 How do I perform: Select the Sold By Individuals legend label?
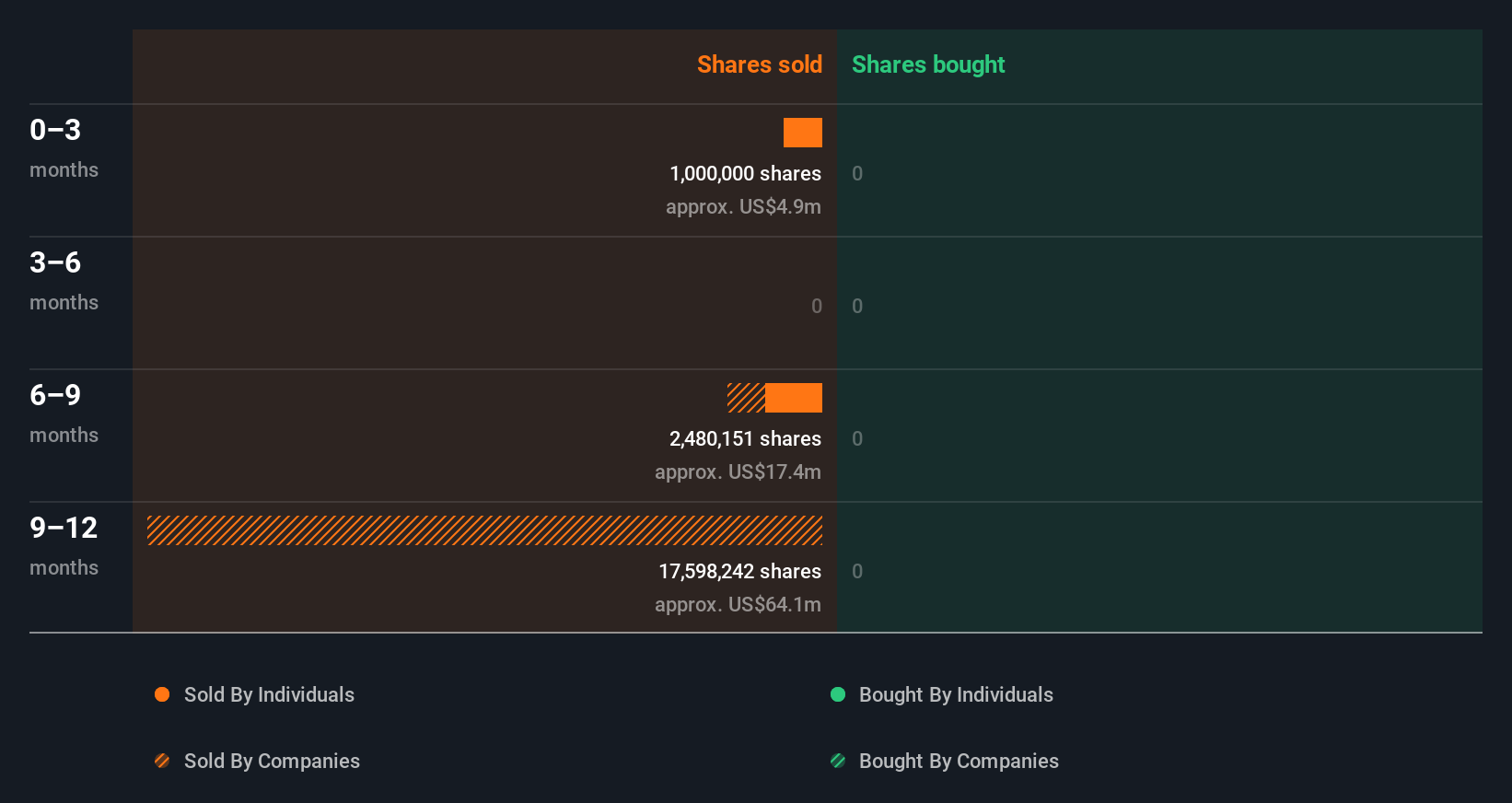click(x=269, y=694)
